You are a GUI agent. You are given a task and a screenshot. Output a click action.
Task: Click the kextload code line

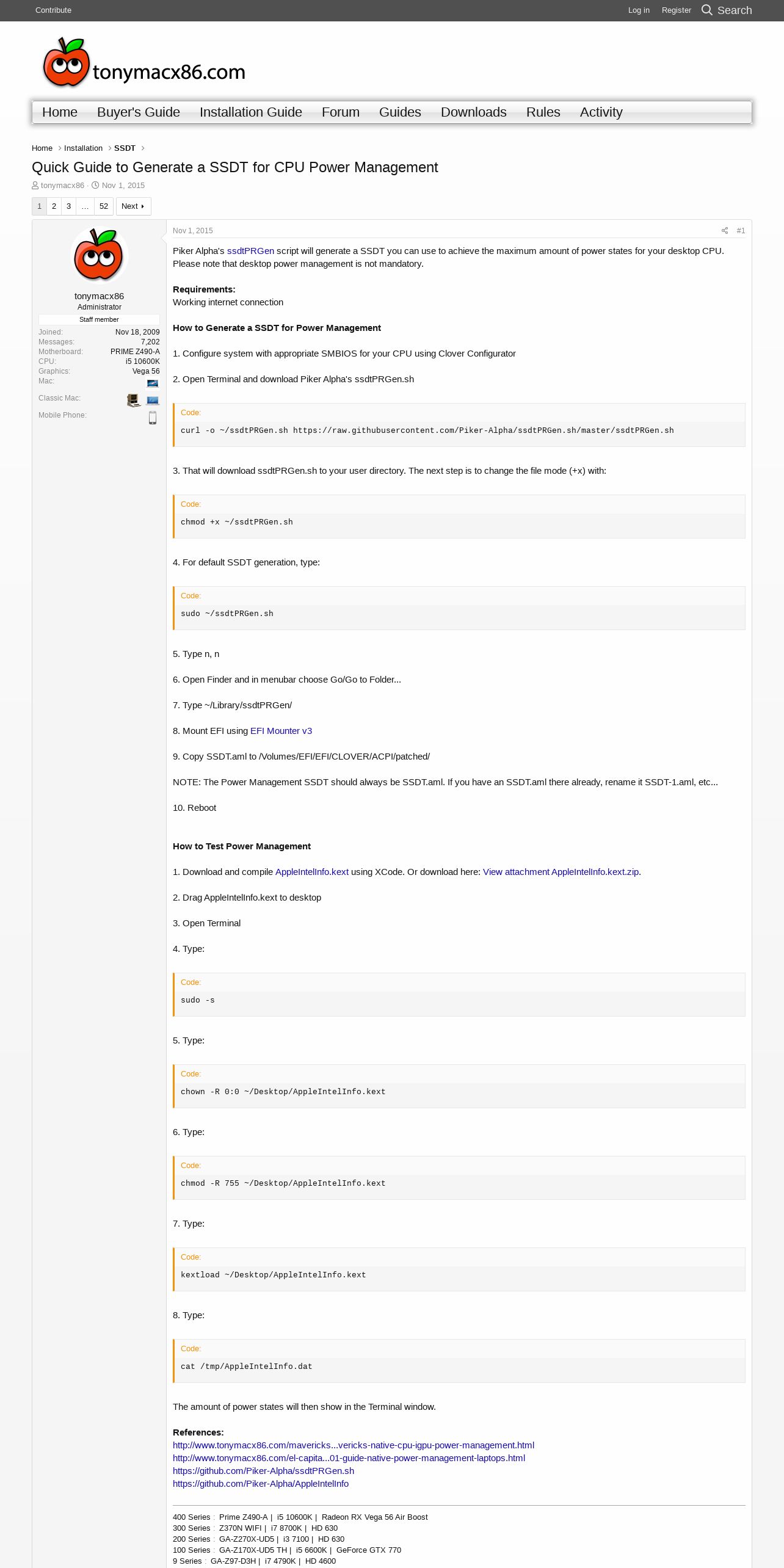pos(274,1275)
